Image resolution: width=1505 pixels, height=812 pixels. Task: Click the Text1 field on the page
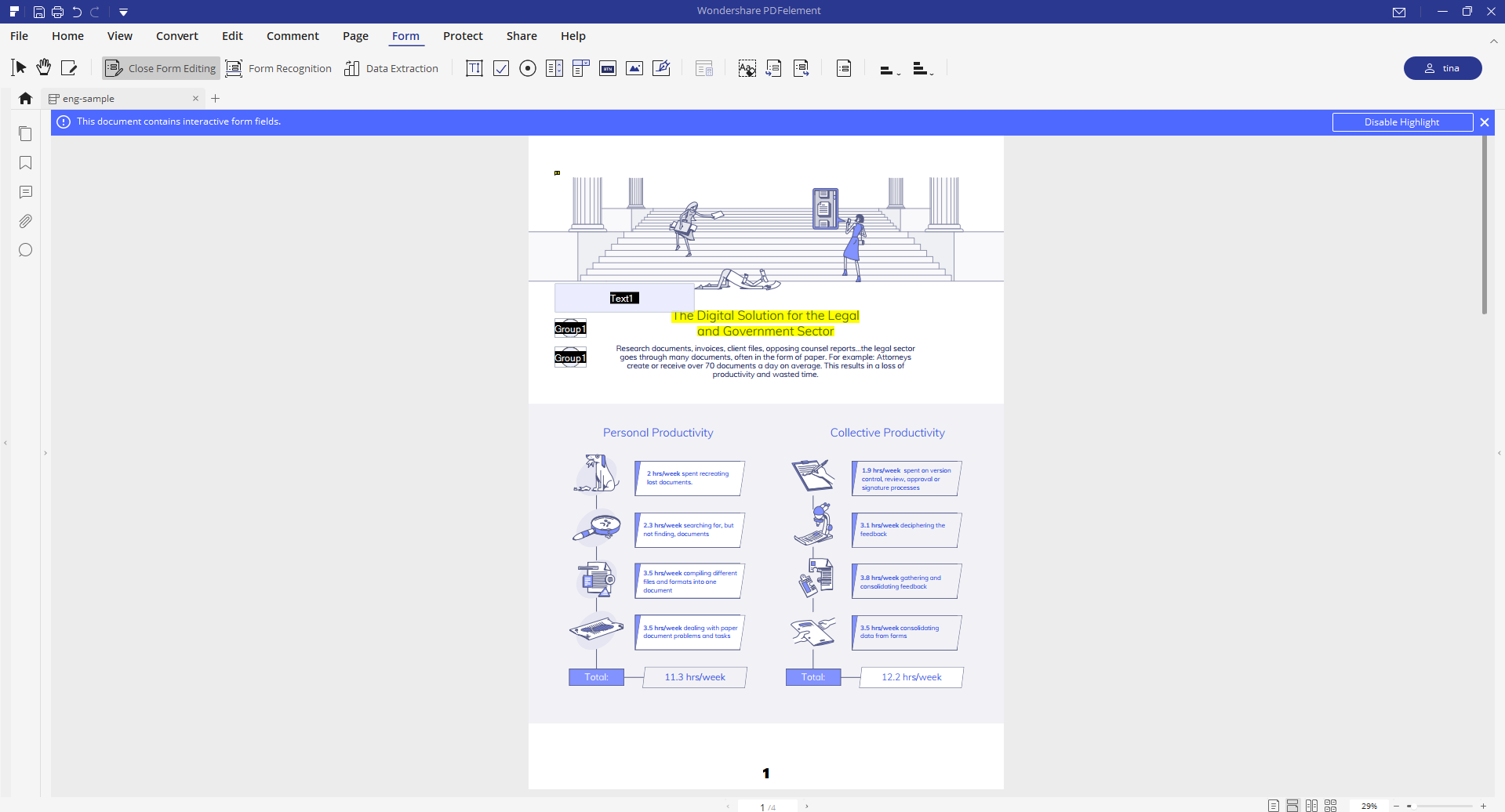(x=623, y=298)
